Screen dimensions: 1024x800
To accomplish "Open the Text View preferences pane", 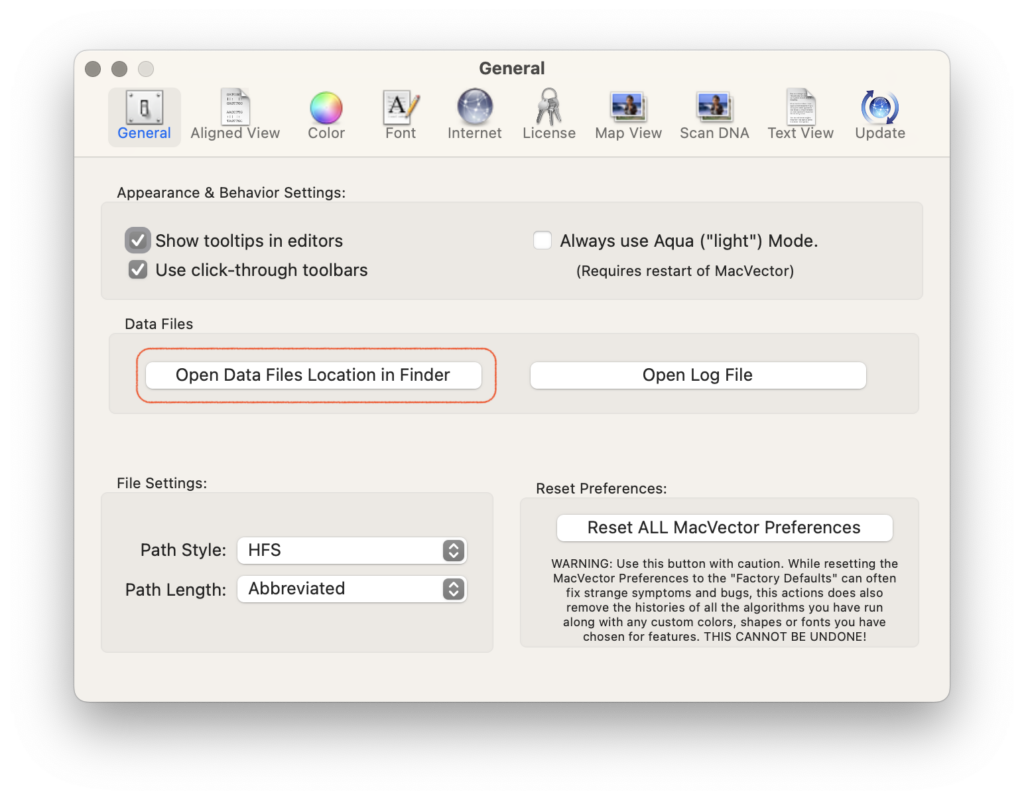I will (x=800, y=116).
